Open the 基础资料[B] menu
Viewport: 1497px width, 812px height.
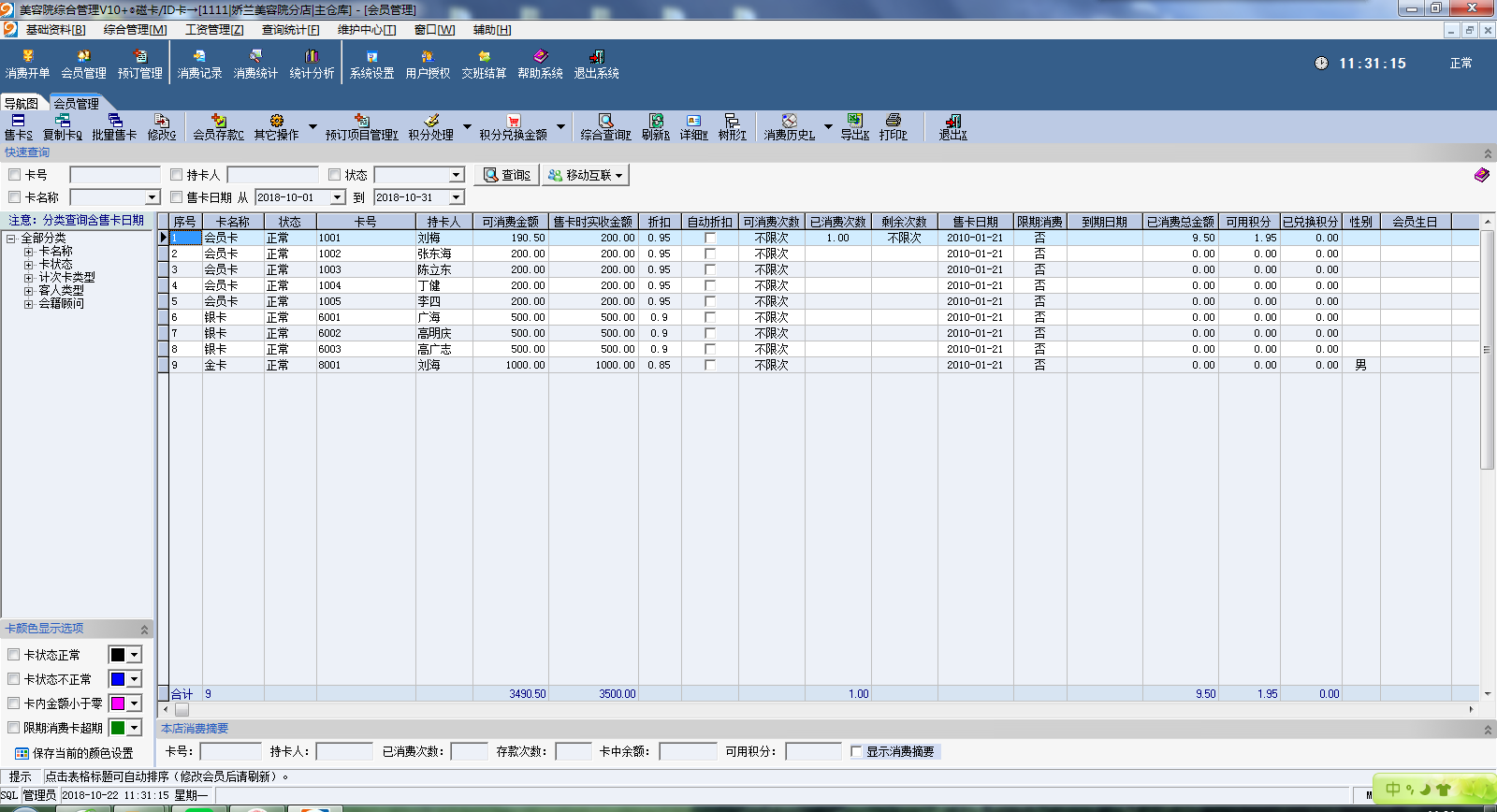pos(55,30)
